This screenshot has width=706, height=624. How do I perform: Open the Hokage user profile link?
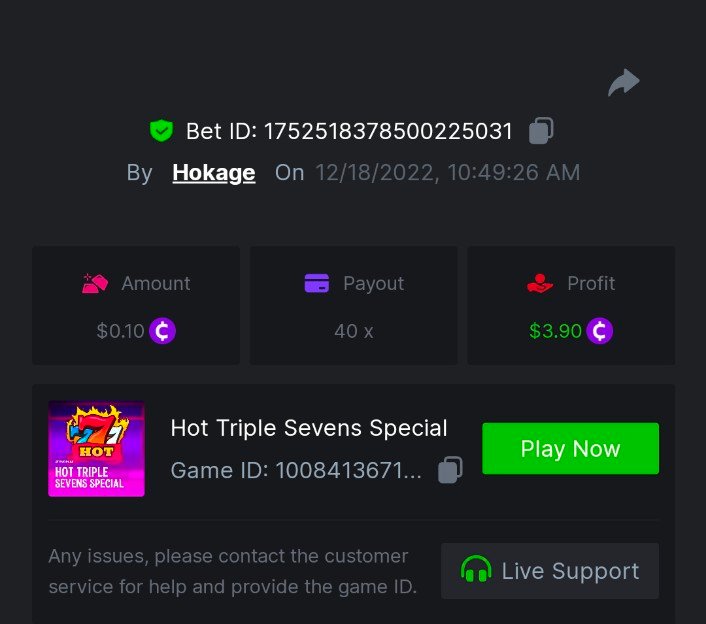pos(214,173)
